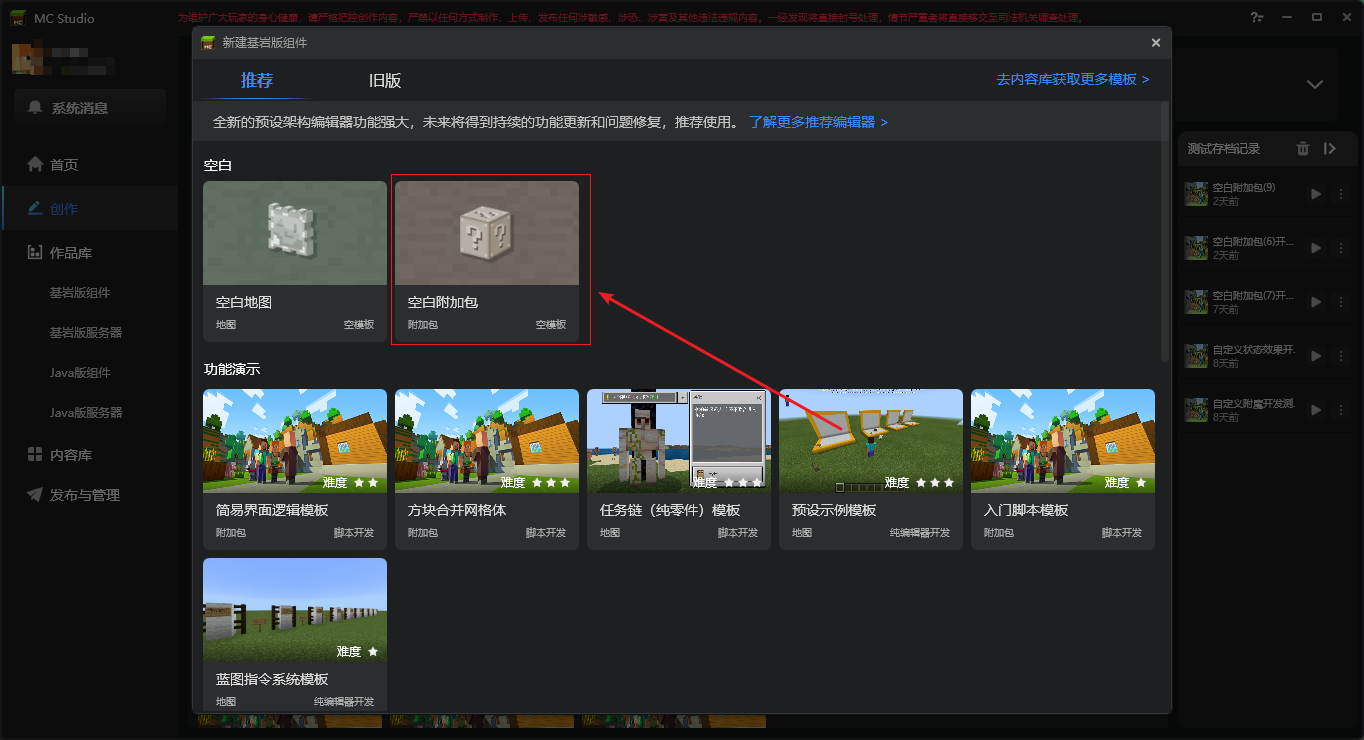
Task: Click the user avatar picture
Action: (x=28, y=58)
